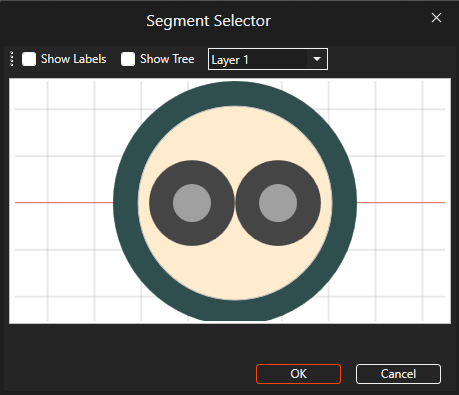
Task: Select the left light gray conductor core
Action: tap(192, 203)
